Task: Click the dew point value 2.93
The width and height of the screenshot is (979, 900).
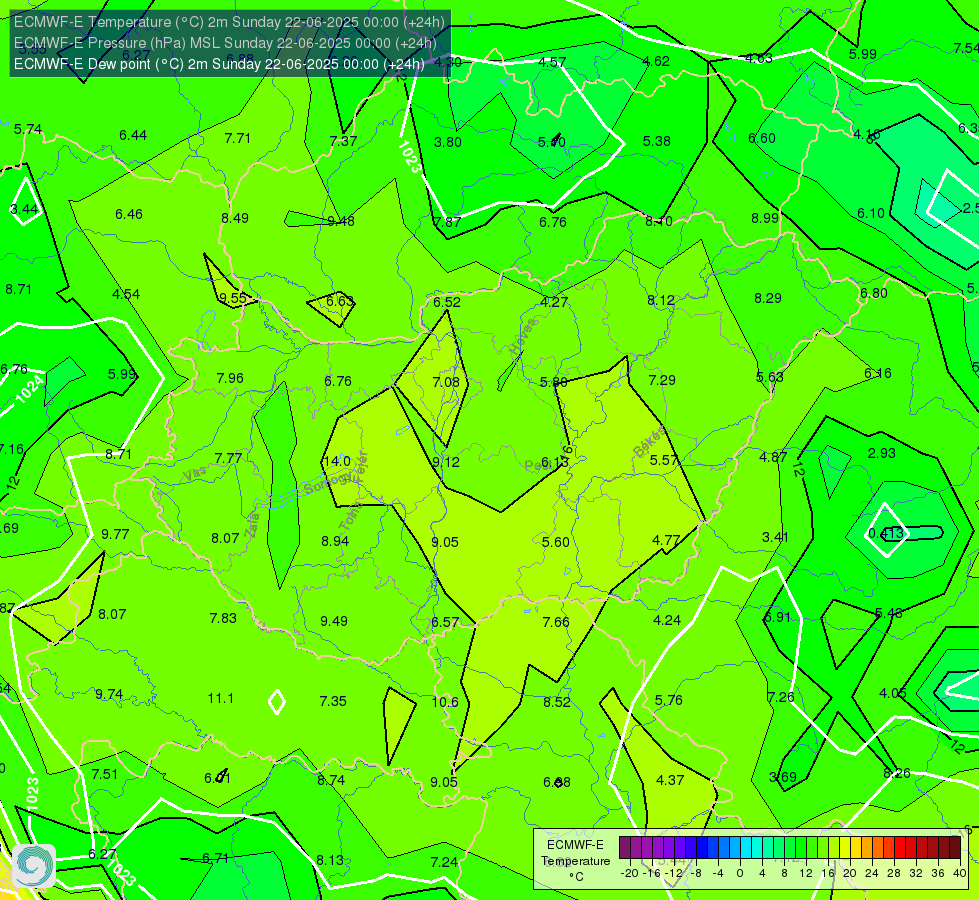Action: (882, 453)
